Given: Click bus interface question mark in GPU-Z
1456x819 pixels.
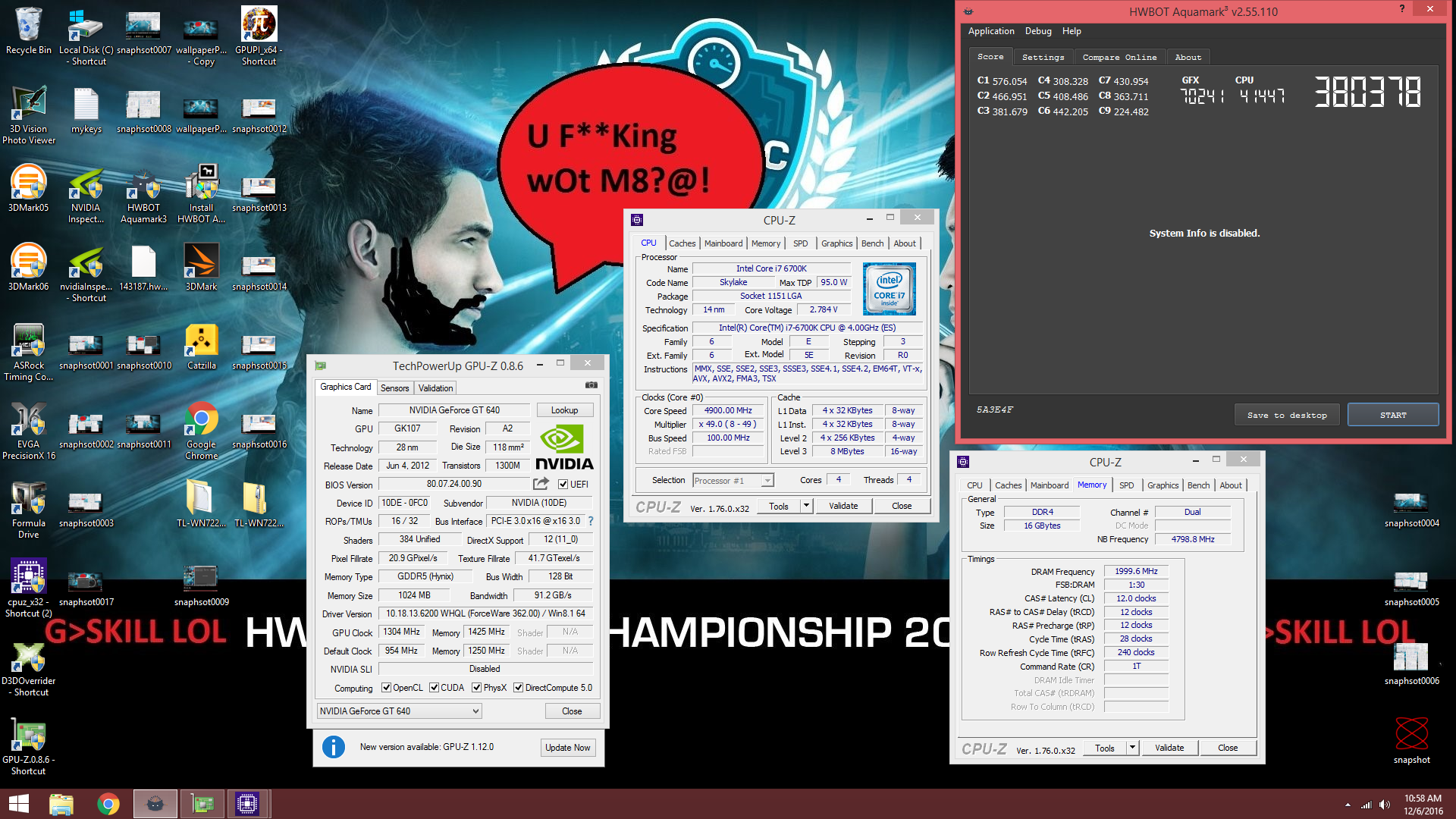Looking at the screenshot, I should [591, 521].
